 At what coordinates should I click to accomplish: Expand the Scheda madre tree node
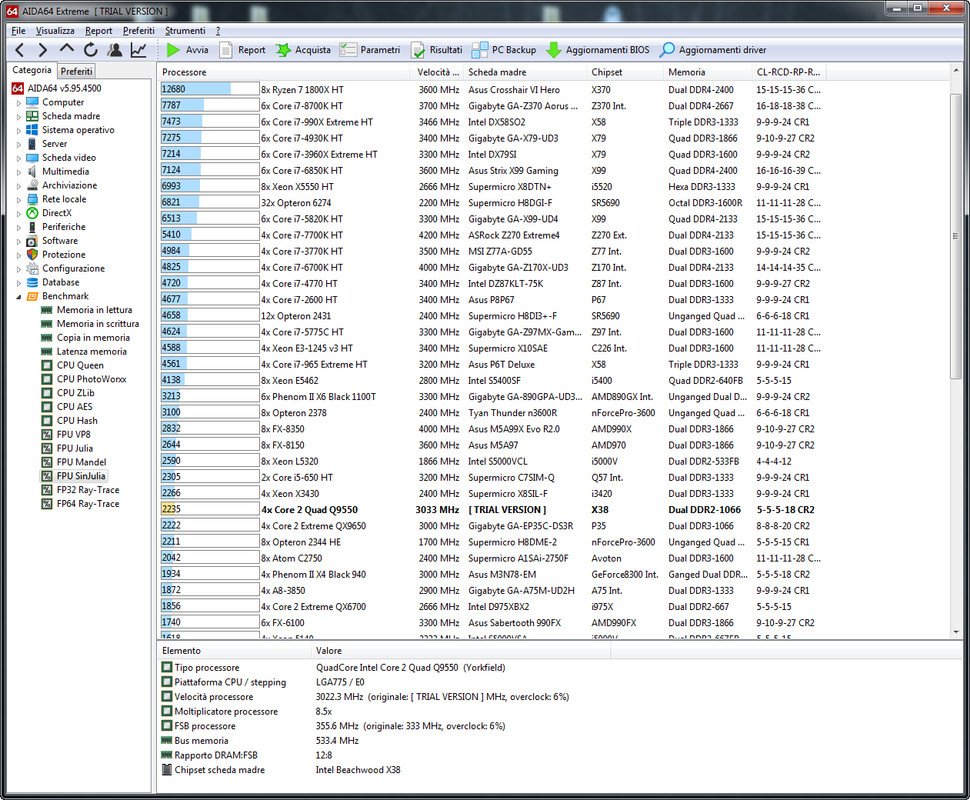pyautogui.click(x=19, y=116)
